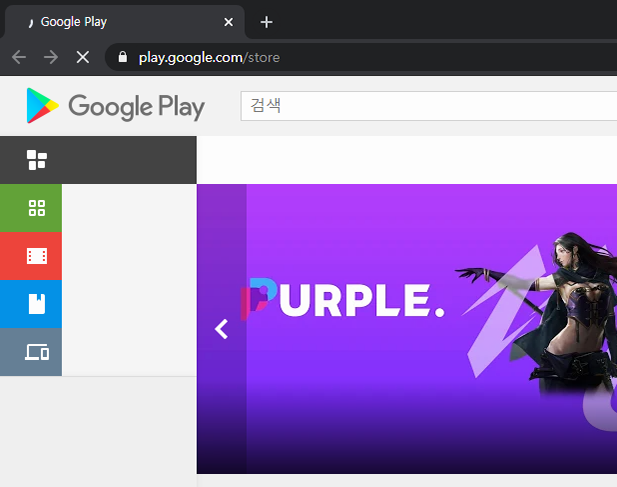Go forward to the next page
617x487 pixels.
click(x=51, y=57)
